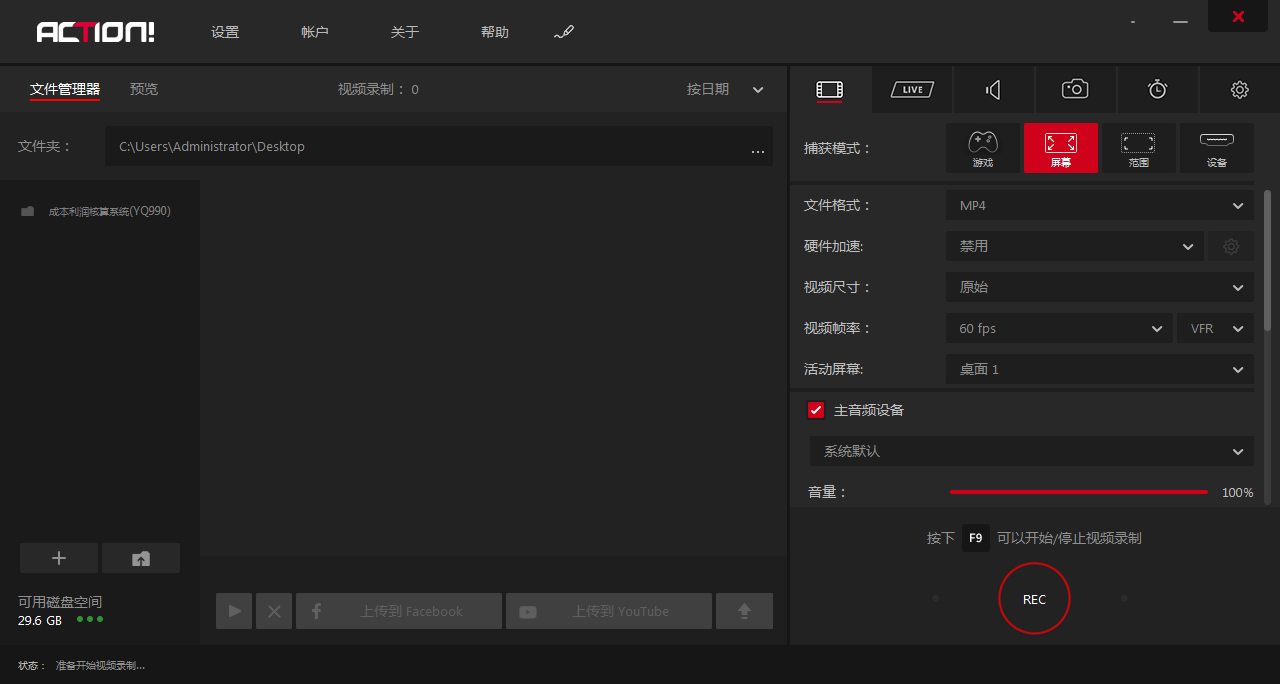The width and height of the screenshot is (1280, 684).
Task: Open the LIVE streaming tab
Action: (x=911, y=90)
